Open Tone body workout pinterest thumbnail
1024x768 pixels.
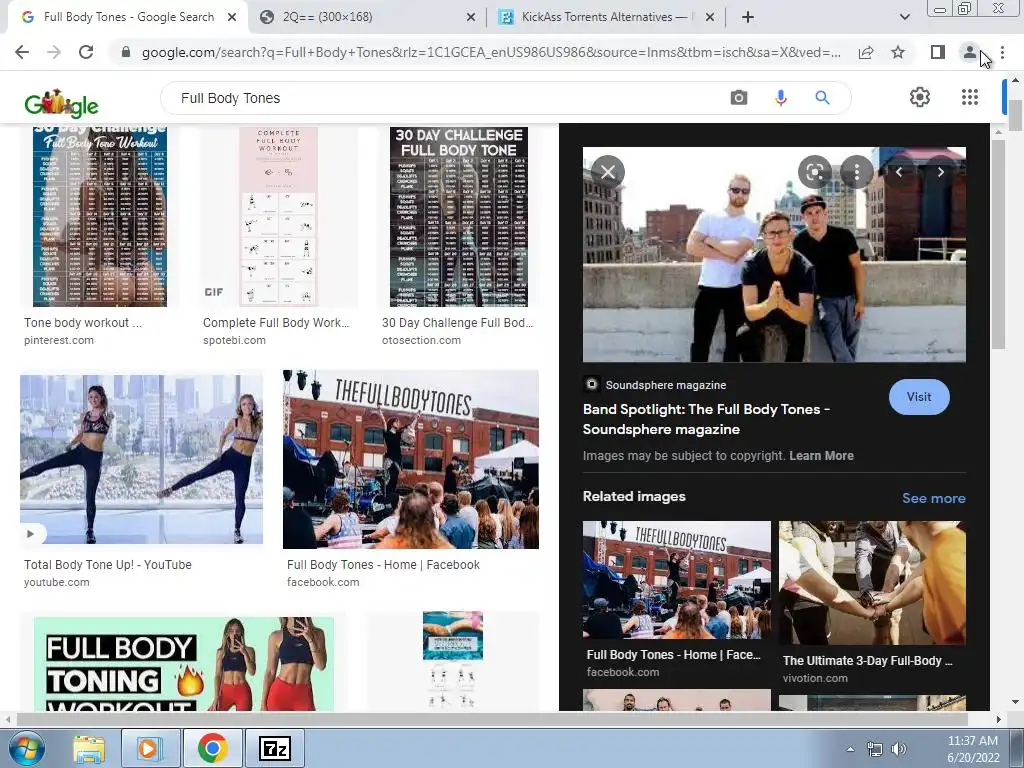click(100, 217)
